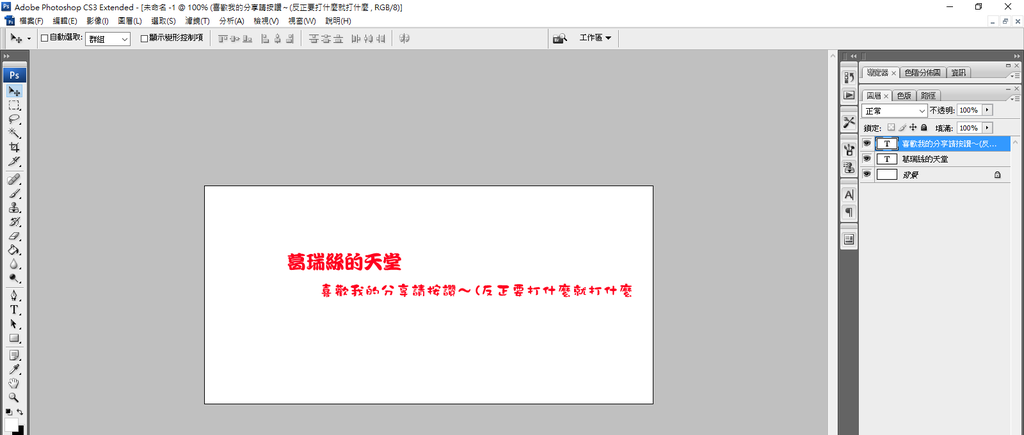The height and width of the screenshot is (435, 1024).
Task: Select the Eyedropper tool
Action: tap(14, 370)
